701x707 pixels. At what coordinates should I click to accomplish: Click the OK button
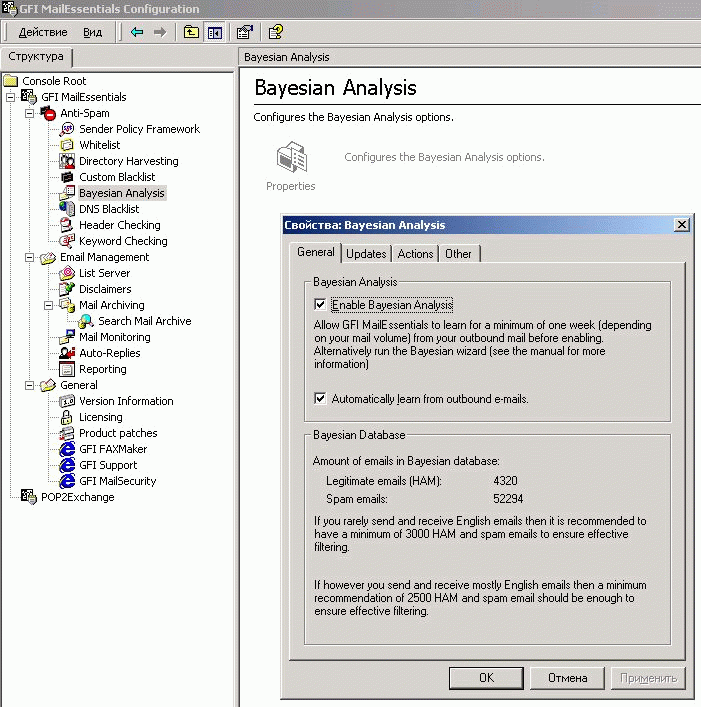click(x=486, y=678)
